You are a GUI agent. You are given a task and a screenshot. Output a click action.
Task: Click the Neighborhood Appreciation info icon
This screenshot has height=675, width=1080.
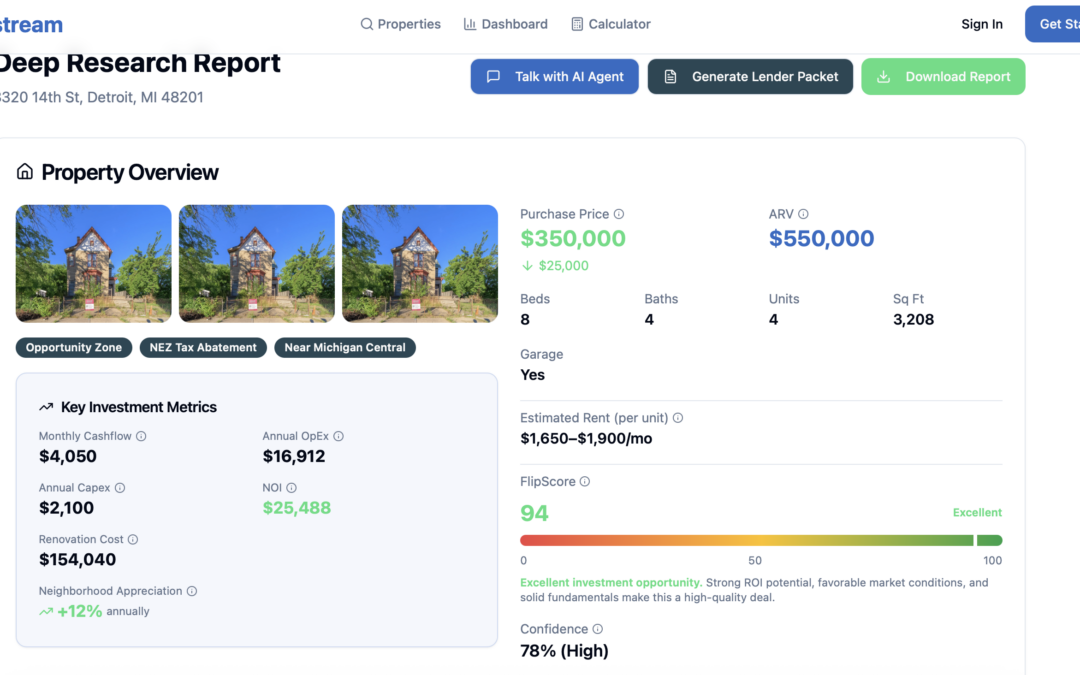click(x=192, y=591)
